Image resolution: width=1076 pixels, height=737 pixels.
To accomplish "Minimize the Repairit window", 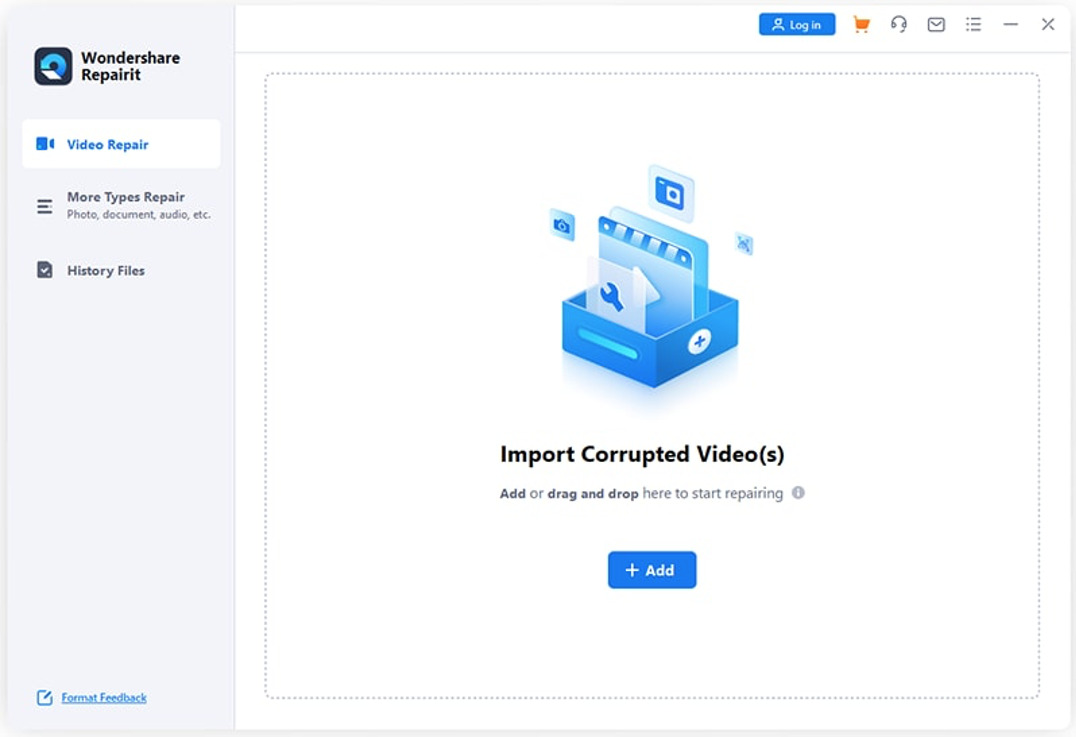I will [x=1010, y=25].
